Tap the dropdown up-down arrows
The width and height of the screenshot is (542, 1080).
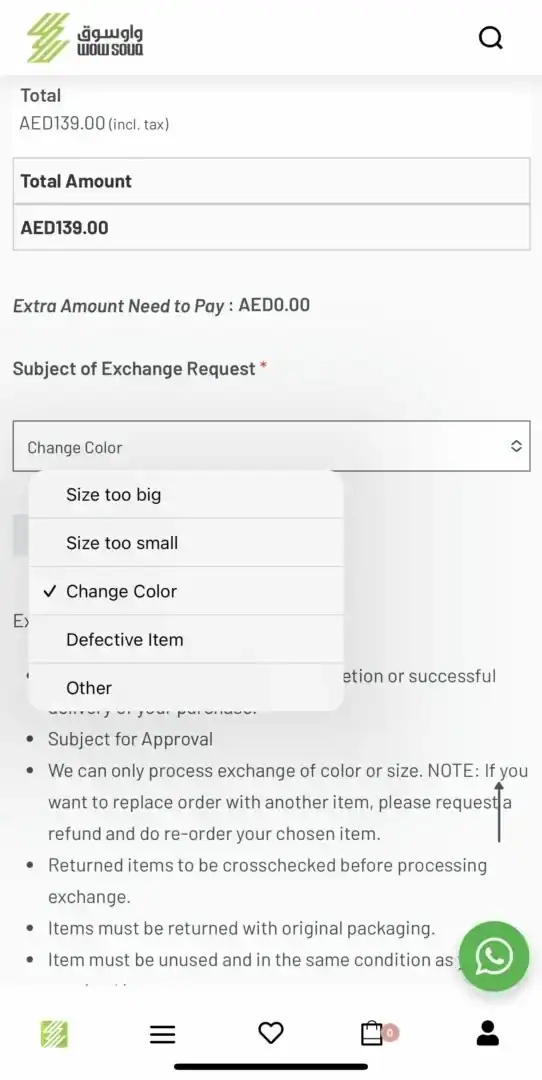click(x=516, y=446)
